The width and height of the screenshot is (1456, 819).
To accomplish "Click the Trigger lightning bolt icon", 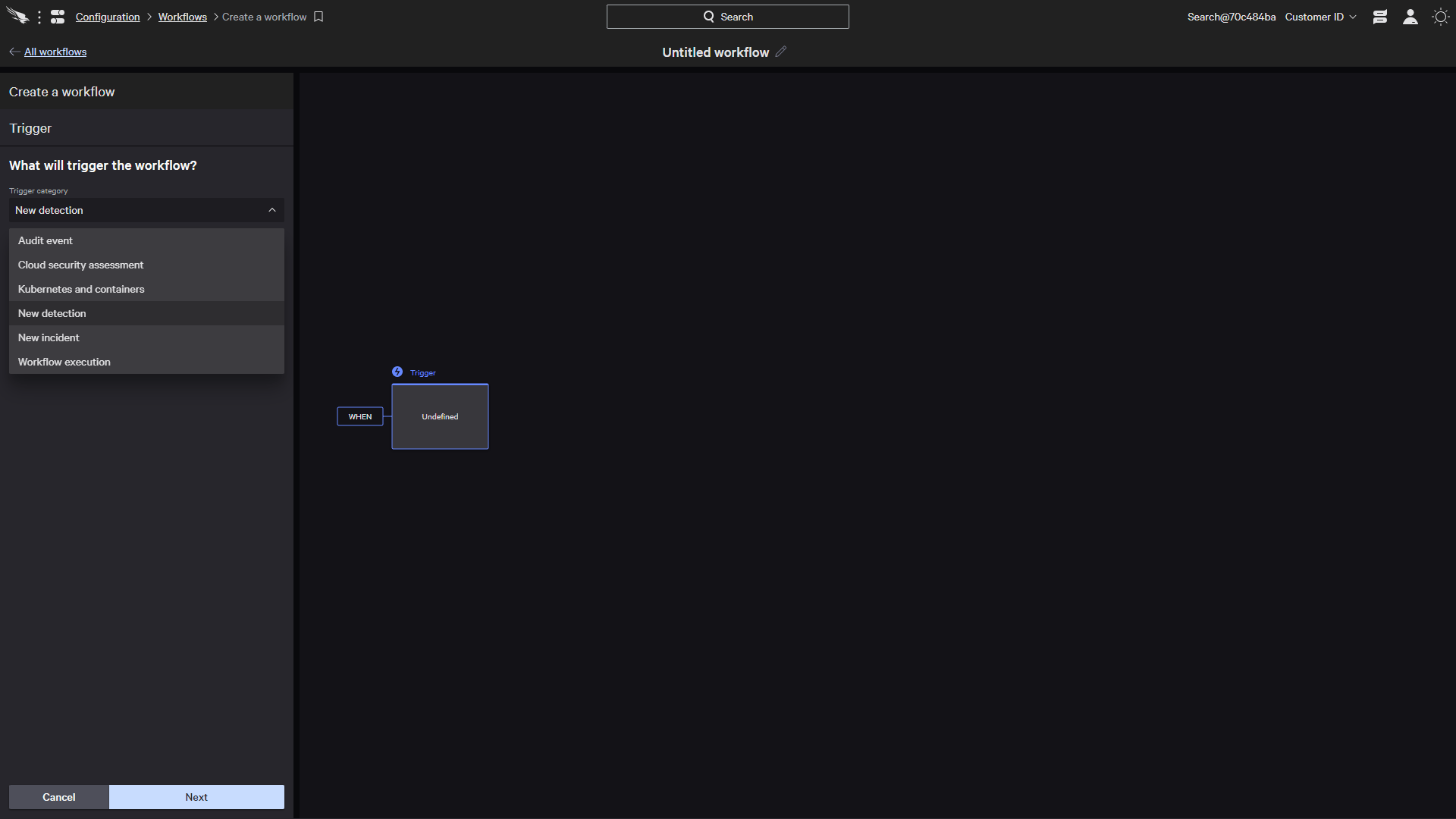I will point(397,372).
